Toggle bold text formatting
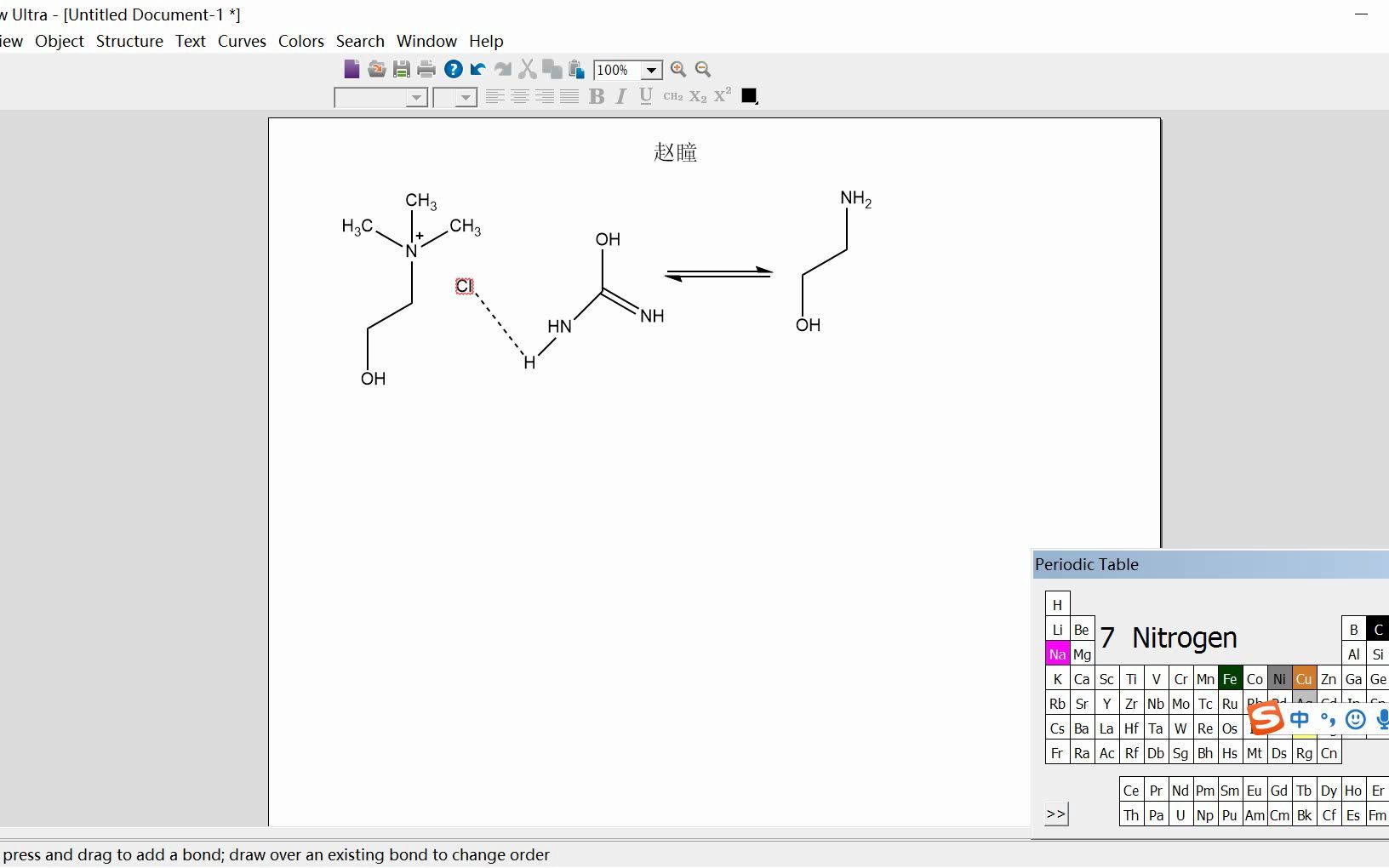 coord(597,96)
